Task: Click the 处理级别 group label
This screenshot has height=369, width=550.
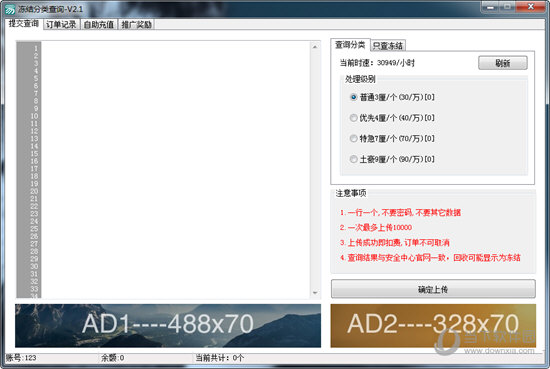Action: [360, 79]
